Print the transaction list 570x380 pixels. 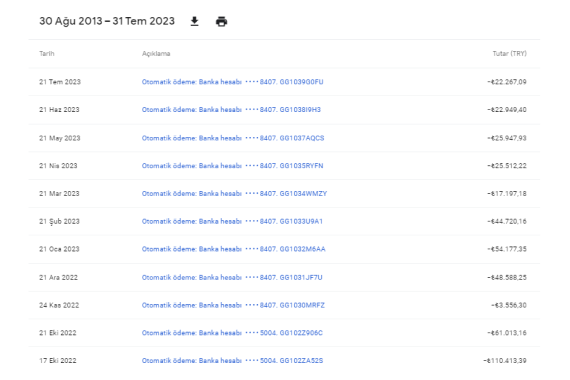point(221,21)
